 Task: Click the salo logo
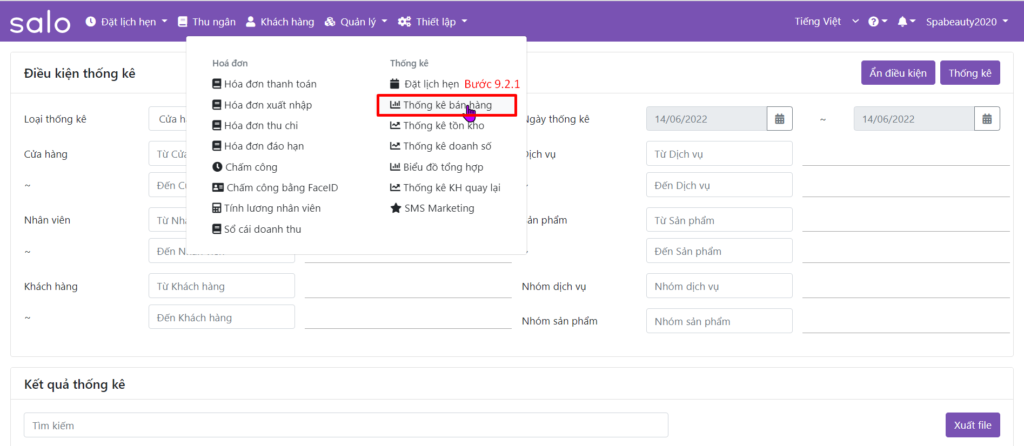pyautogui.click(x=40, y=22)
